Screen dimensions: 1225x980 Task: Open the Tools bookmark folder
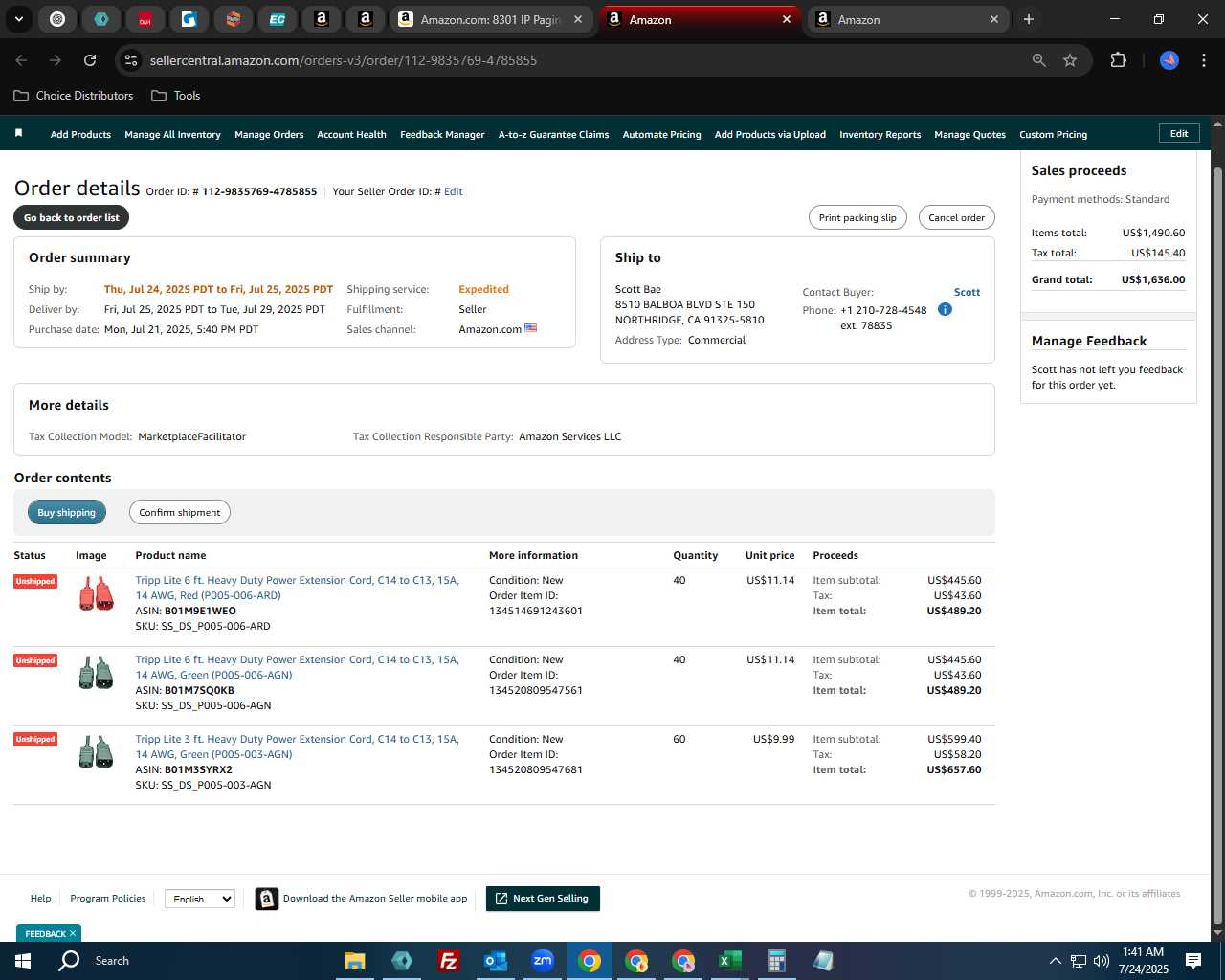[x=176, y=96]
